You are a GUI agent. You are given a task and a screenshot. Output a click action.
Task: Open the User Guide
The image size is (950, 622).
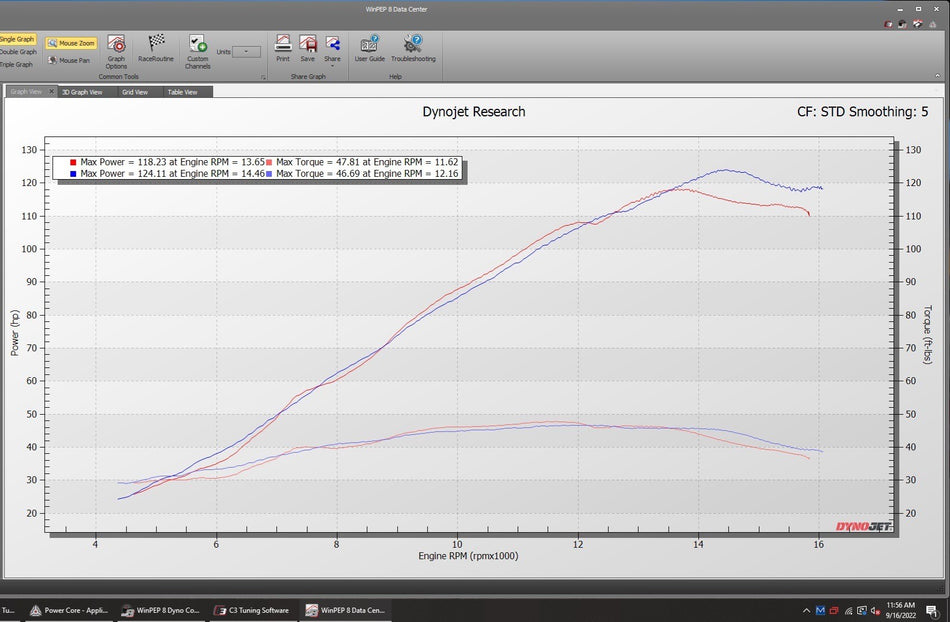[x=369, y=48]
